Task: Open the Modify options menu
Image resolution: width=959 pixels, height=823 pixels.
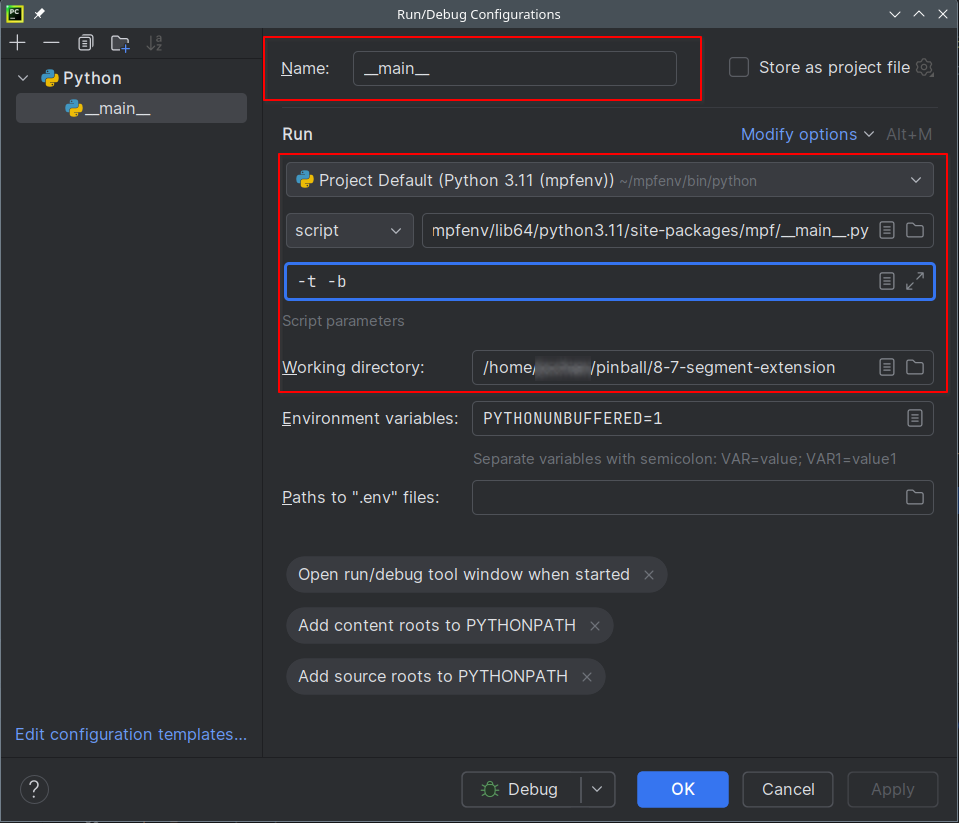Action: tap(800, 133)
